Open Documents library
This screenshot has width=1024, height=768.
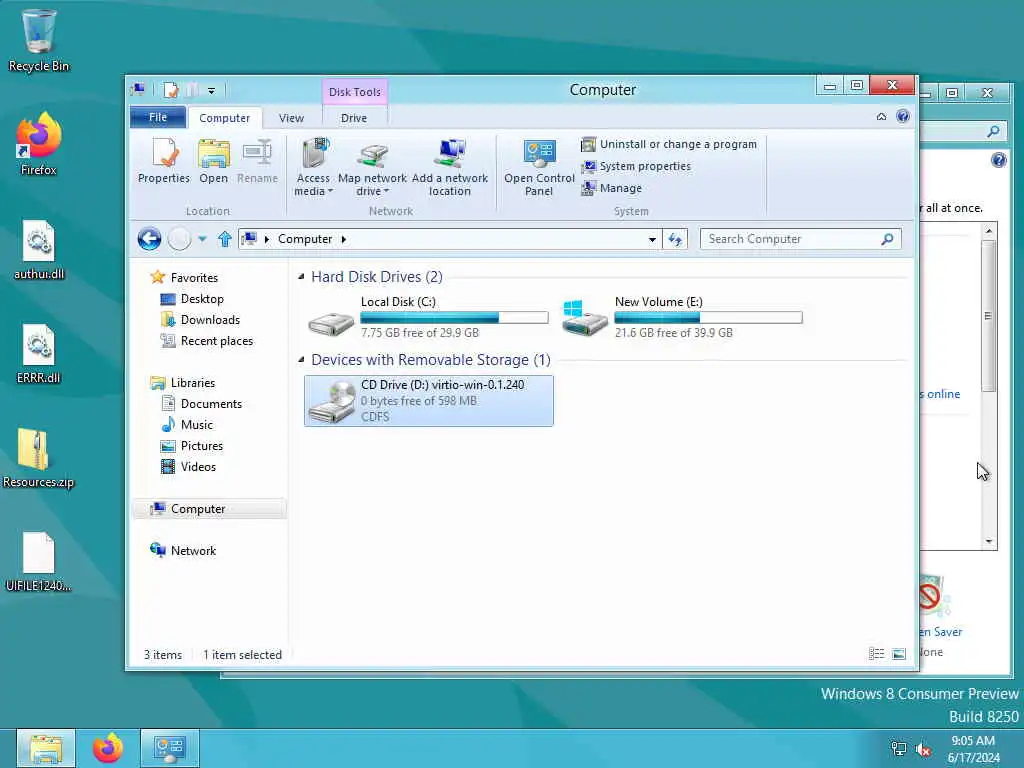pos(211,404)
